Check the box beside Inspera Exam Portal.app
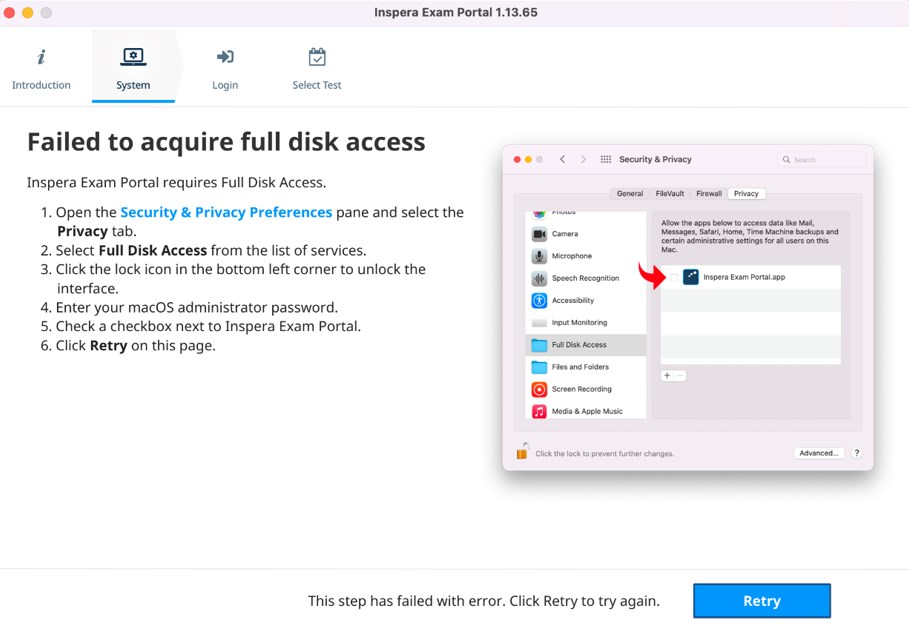Viewport: 909px width, 627px height. [674, 277]
